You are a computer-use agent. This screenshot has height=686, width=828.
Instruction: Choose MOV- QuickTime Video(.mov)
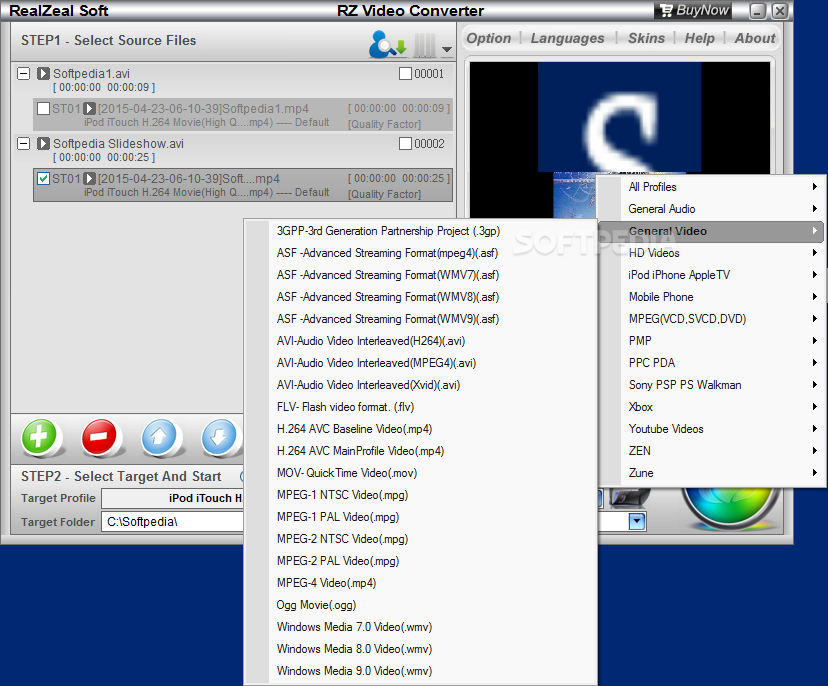pyautogui.click(x=421, y=473)
